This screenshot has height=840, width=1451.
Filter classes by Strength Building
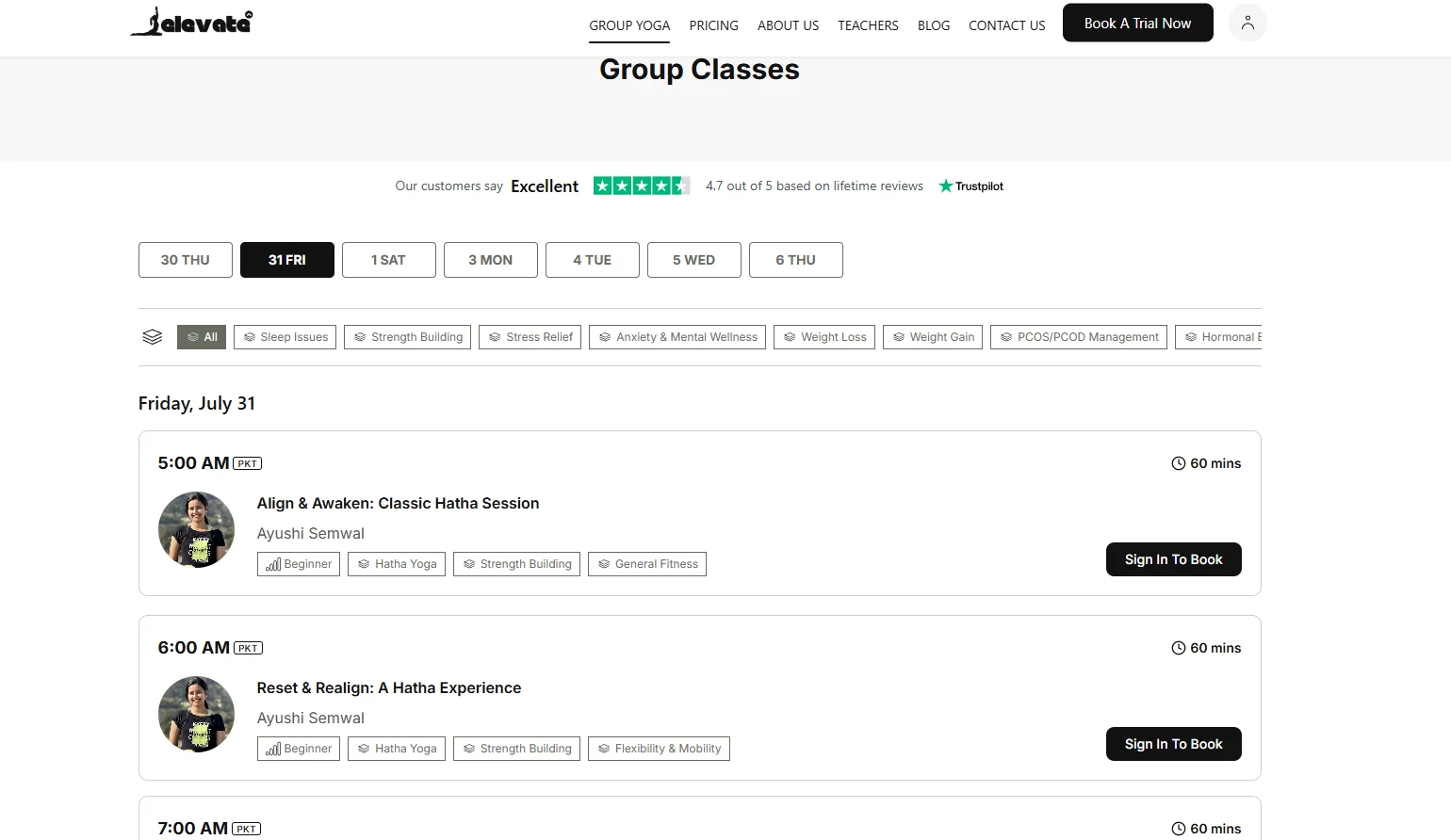click(408, 337)
